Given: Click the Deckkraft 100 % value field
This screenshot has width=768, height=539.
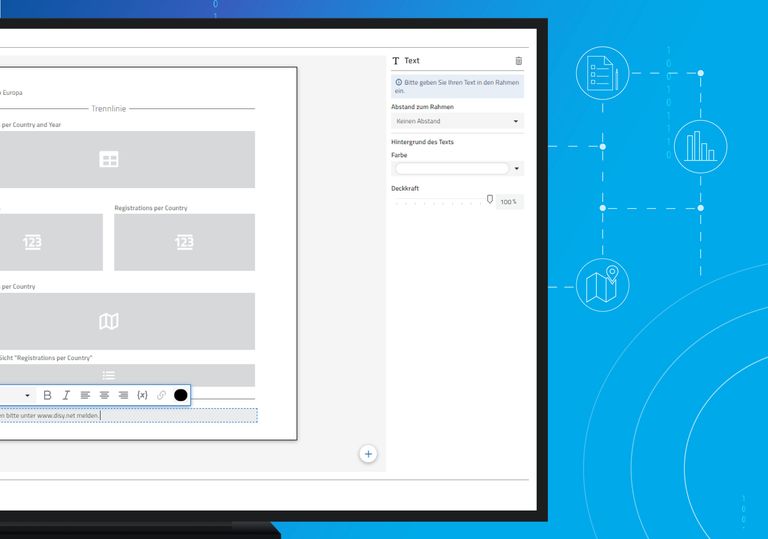Looking at the screenshot, I should [509, 202].
